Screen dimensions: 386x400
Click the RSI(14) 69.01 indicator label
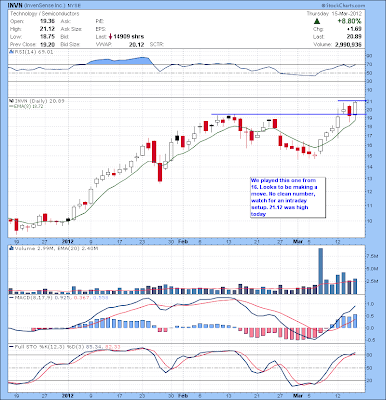point(33,52)
